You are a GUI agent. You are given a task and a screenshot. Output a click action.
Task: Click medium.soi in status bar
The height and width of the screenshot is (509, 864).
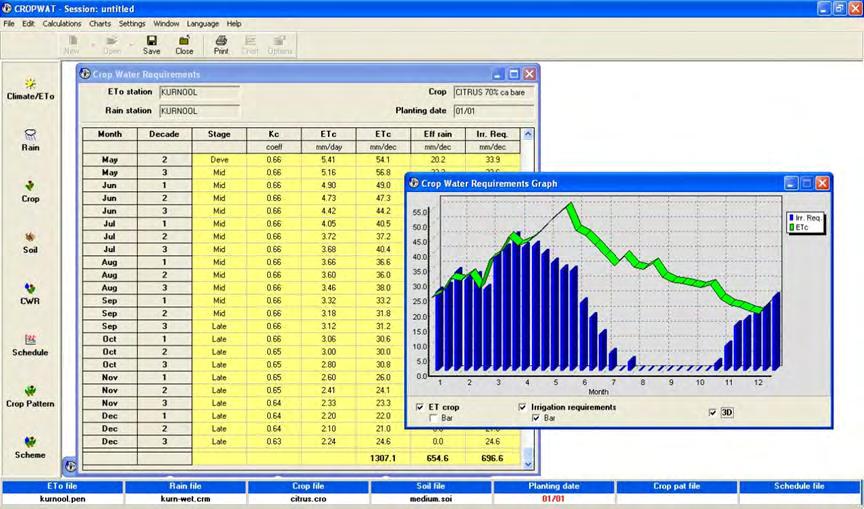click(x=431, y=499)
